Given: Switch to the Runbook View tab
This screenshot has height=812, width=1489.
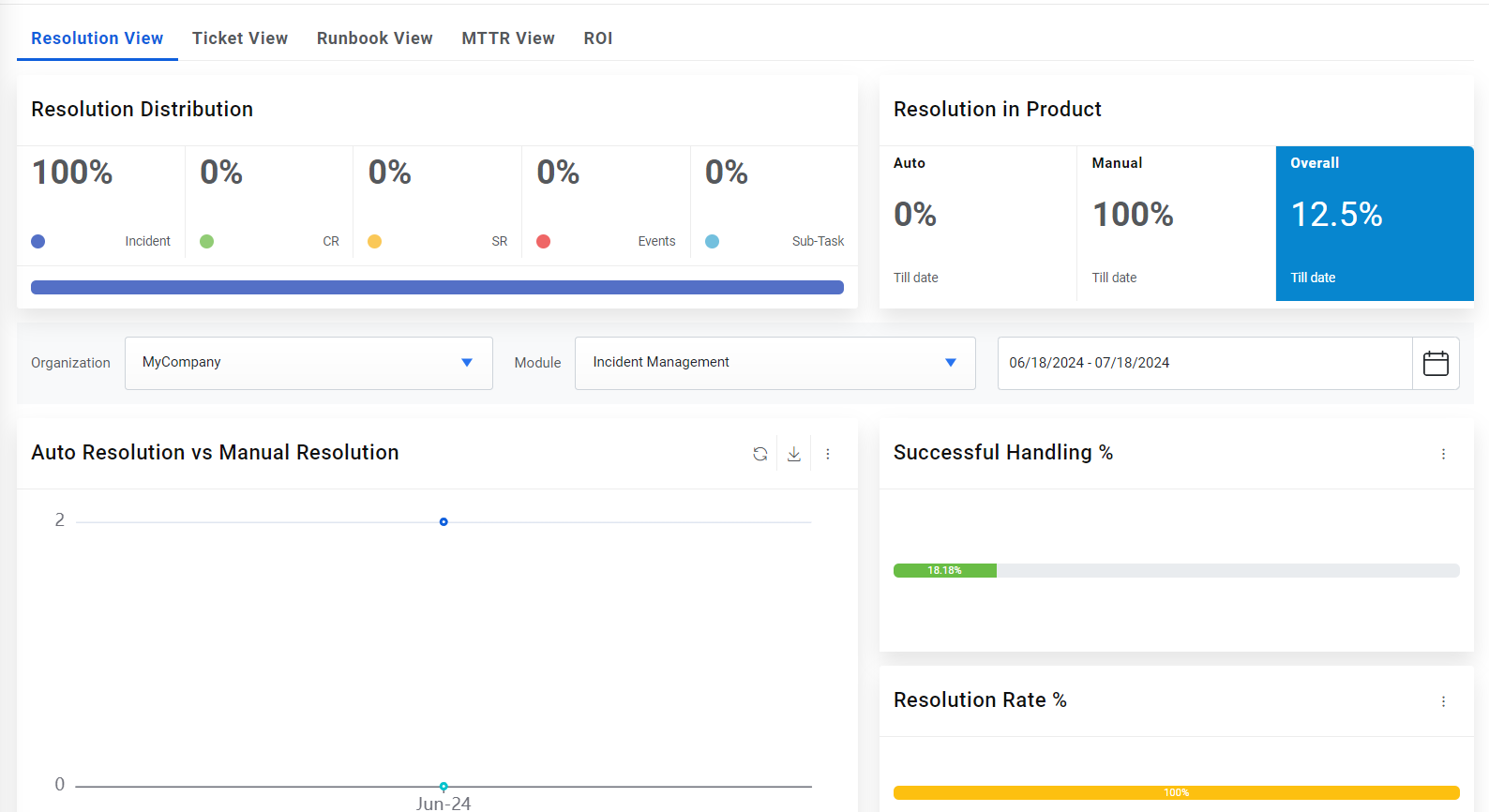Looking at the screenshot, I should pyautogui.click(x=375, y=38).
